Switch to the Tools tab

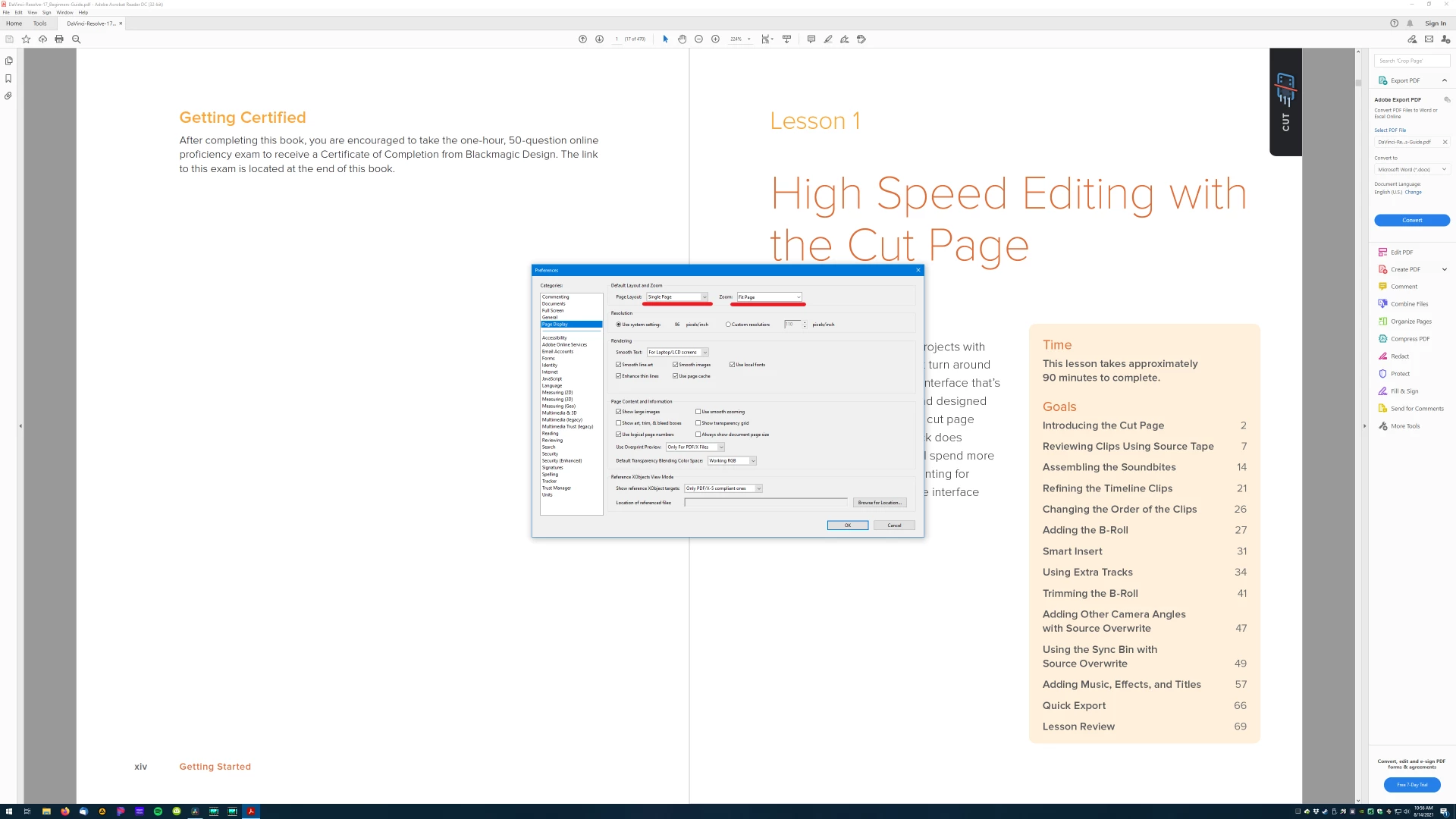pyautogui.click(x=39, y=24)
